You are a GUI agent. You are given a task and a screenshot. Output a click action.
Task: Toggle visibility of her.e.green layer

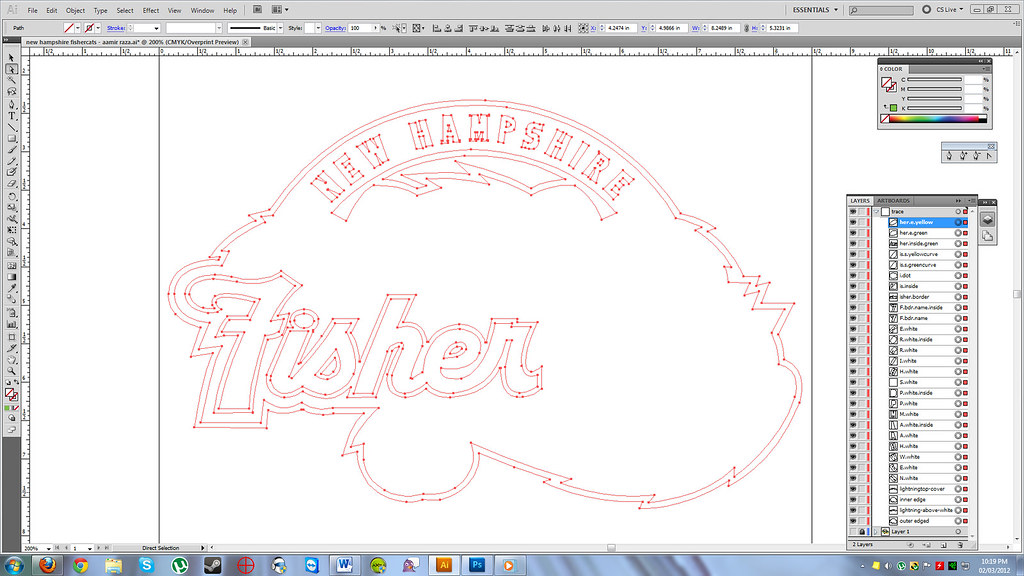[x=853, y=233]
